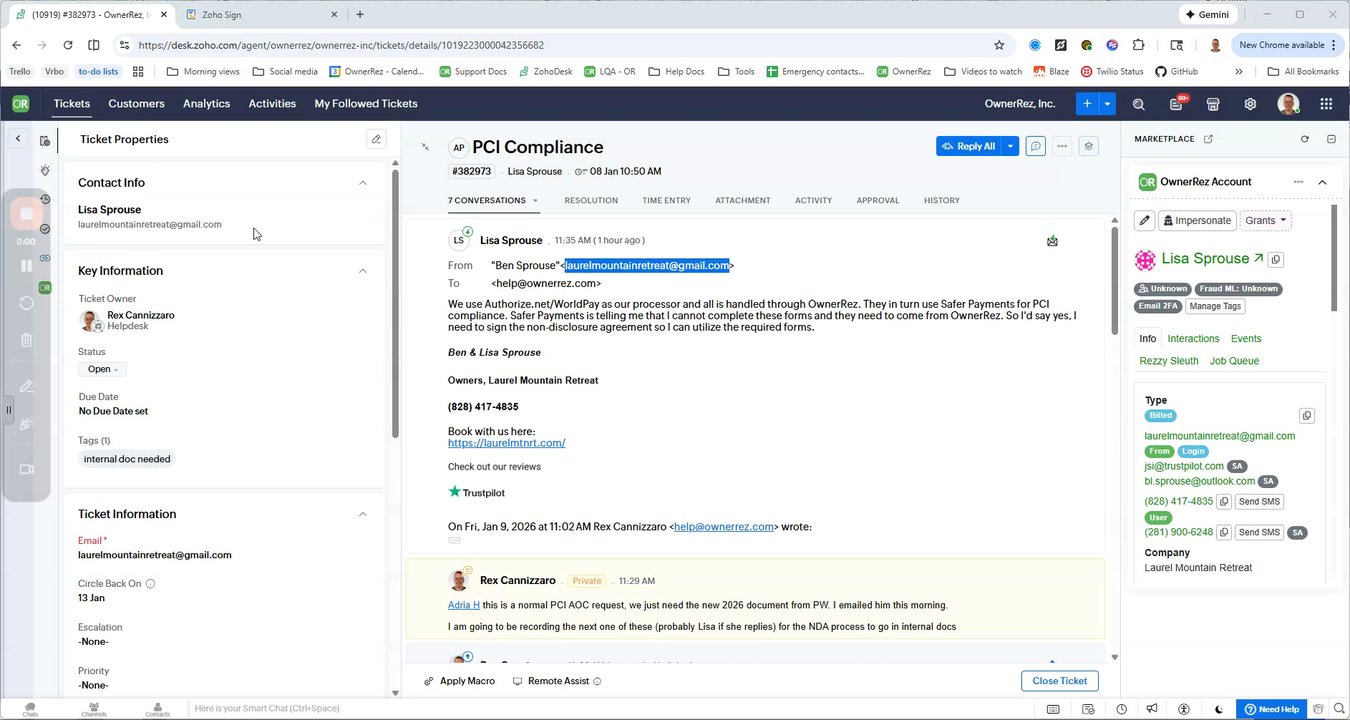This screenshot has width=1350, height=720.
Task: Collapse the Key Information section
Action: pos(362,271)
